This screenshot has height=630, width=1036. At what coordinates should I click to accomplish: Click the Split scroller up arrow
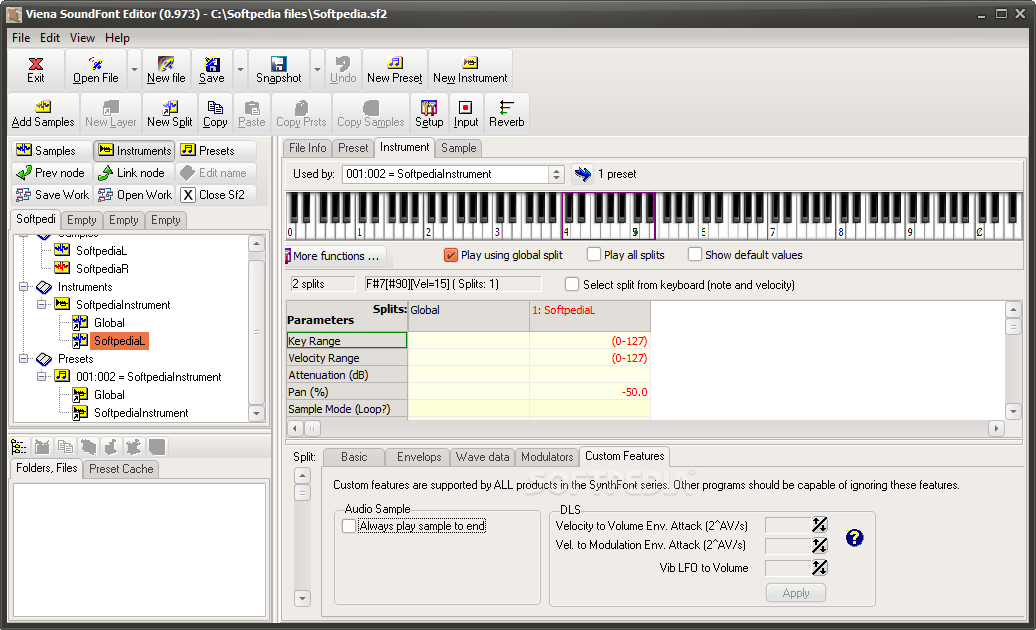(302, 475)
